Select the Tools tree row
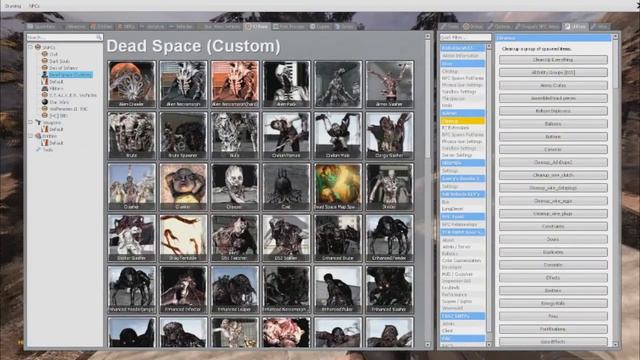640x360 pixels. [48, 149]
